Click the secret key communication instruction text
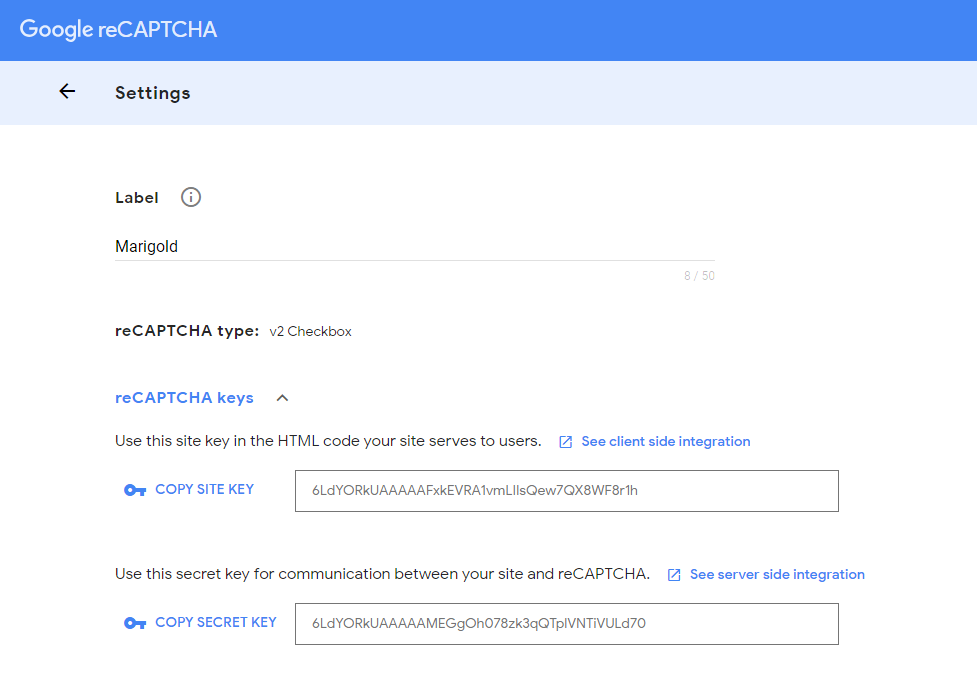The width and height of the screenshot is (977, 694). click(x=383, y=574)
